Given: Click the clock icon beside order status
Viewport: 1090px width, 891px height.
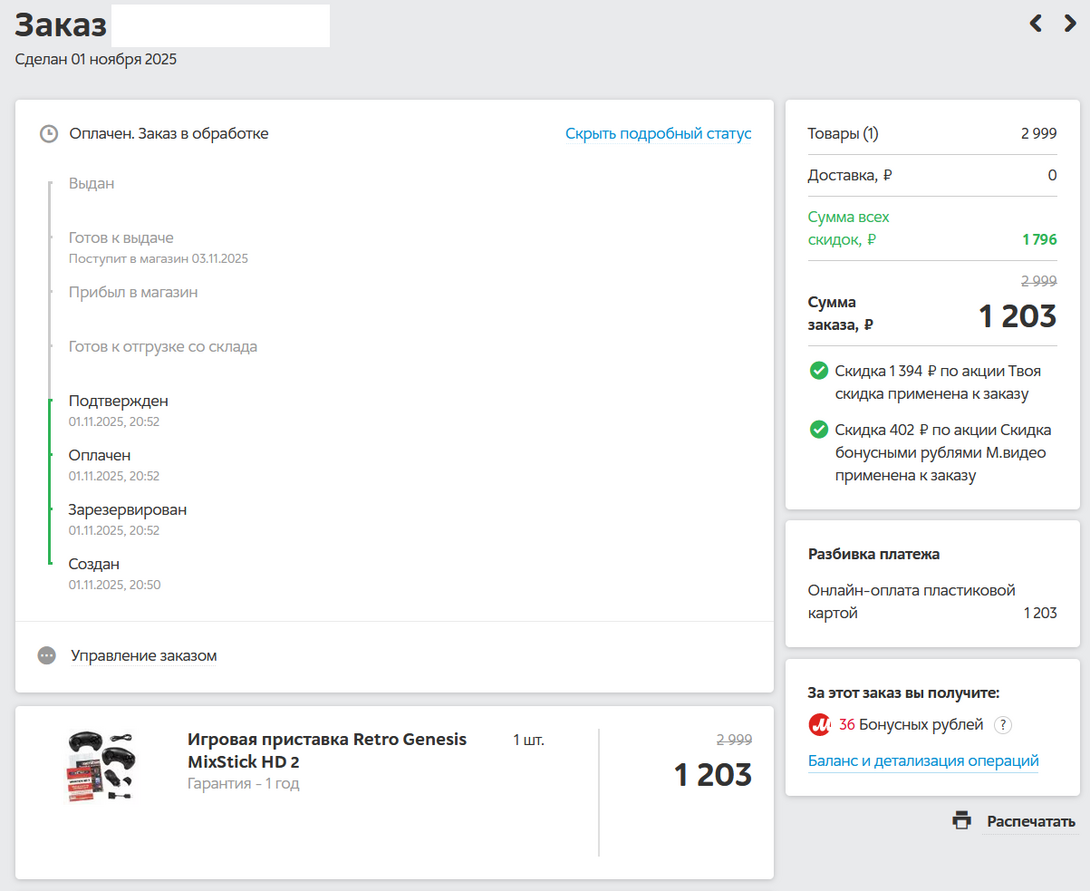Looking at the screenshot, I should pos(48,134).
